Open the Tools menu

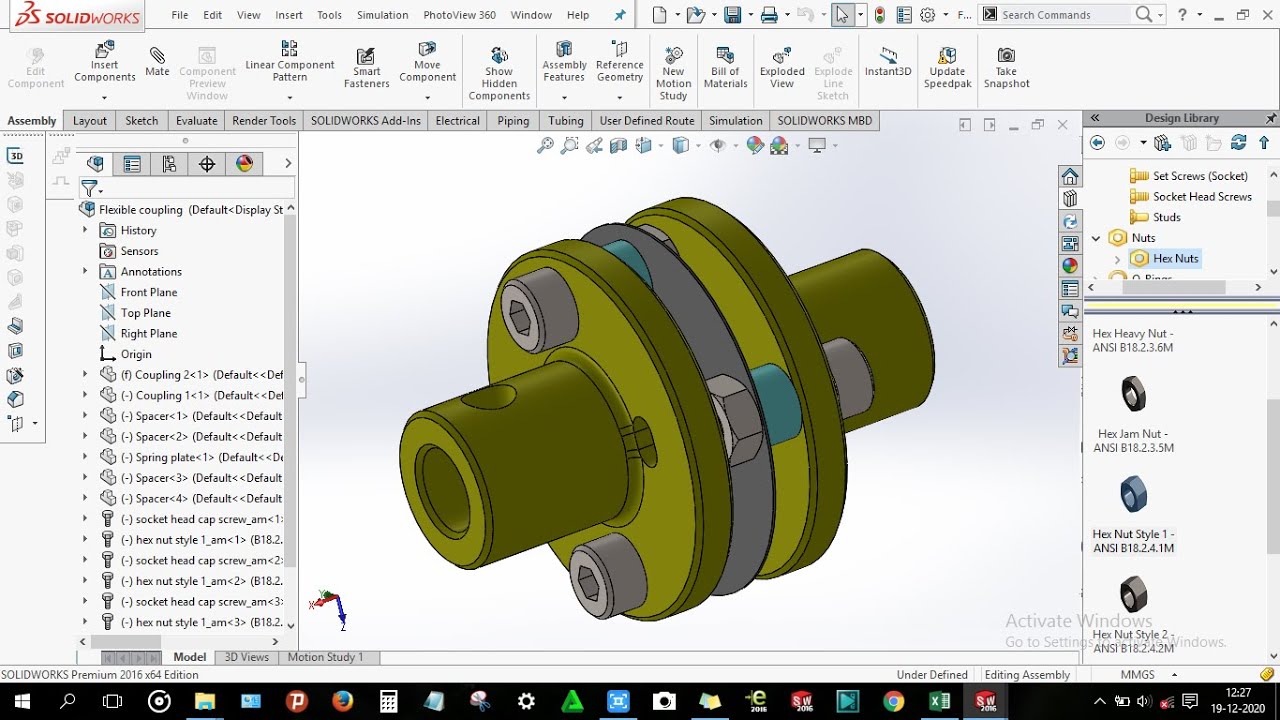pyautogui.click(x=329, y=15)
